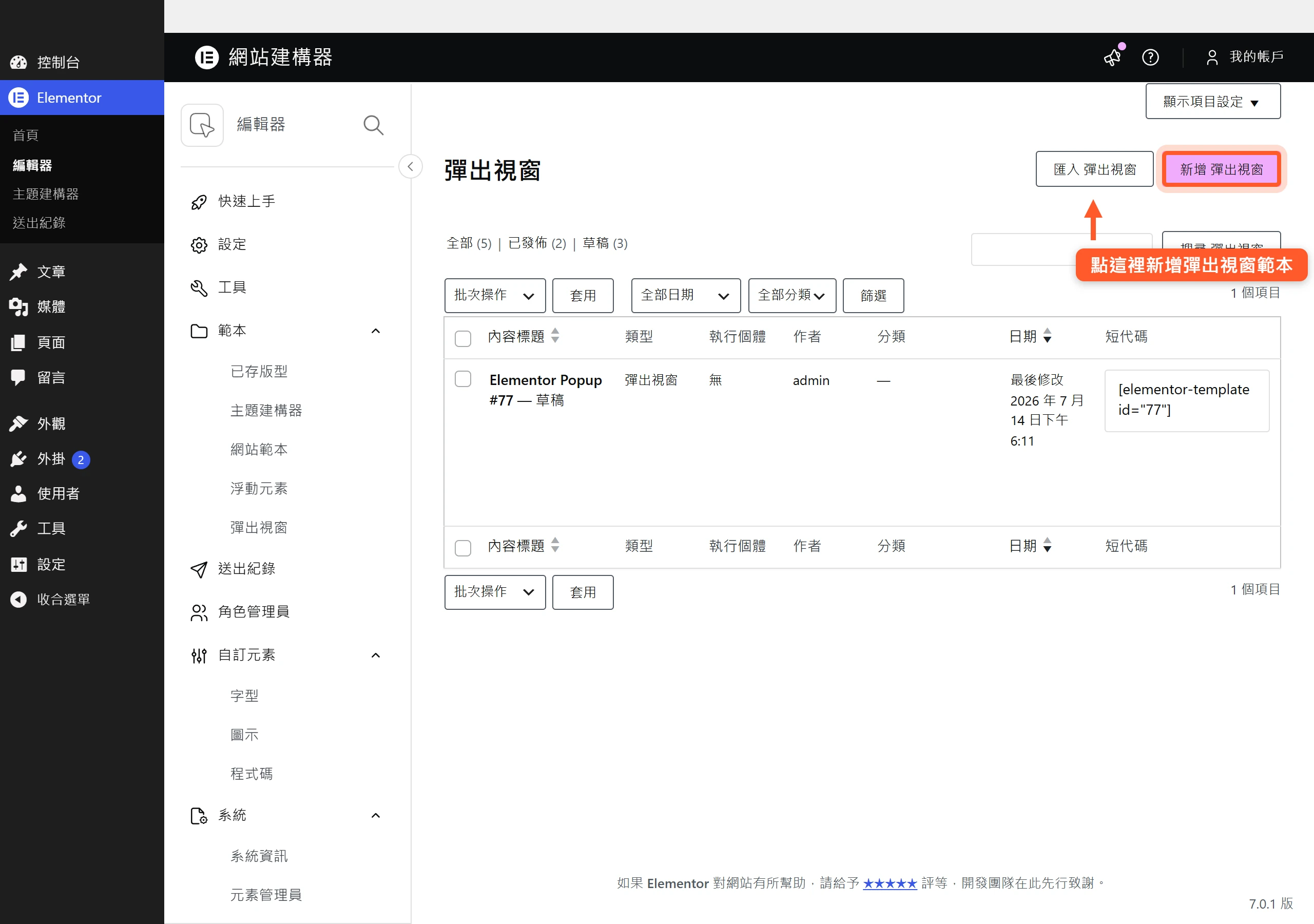This screenshot has width=1314, height=924.
Task: Collapse the 系統 section chevron
Action: pos(375,816)
